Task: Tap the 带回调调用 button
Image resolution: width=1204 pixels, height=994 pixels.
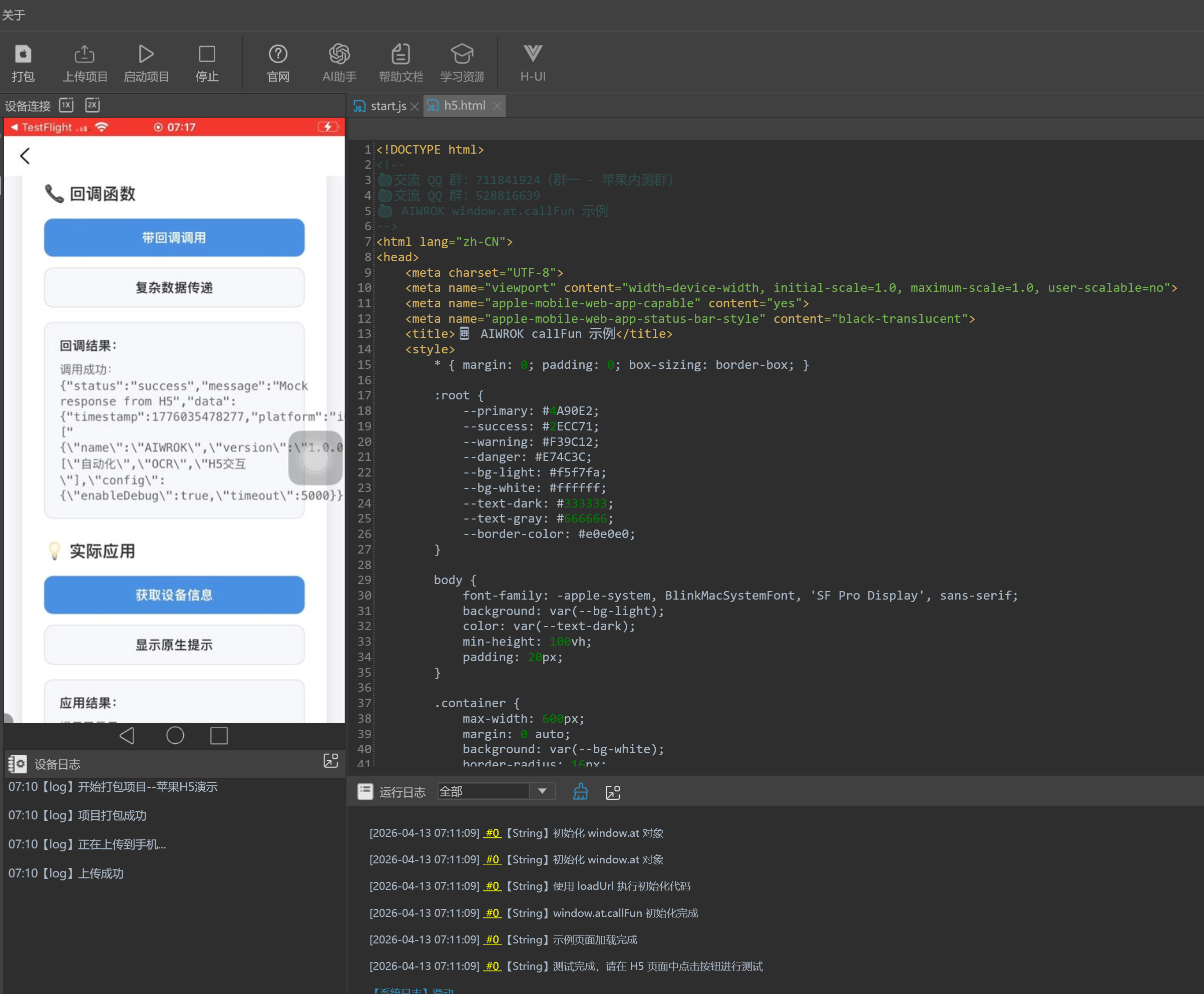Action: pyautogui.click(x=174, y=238)
